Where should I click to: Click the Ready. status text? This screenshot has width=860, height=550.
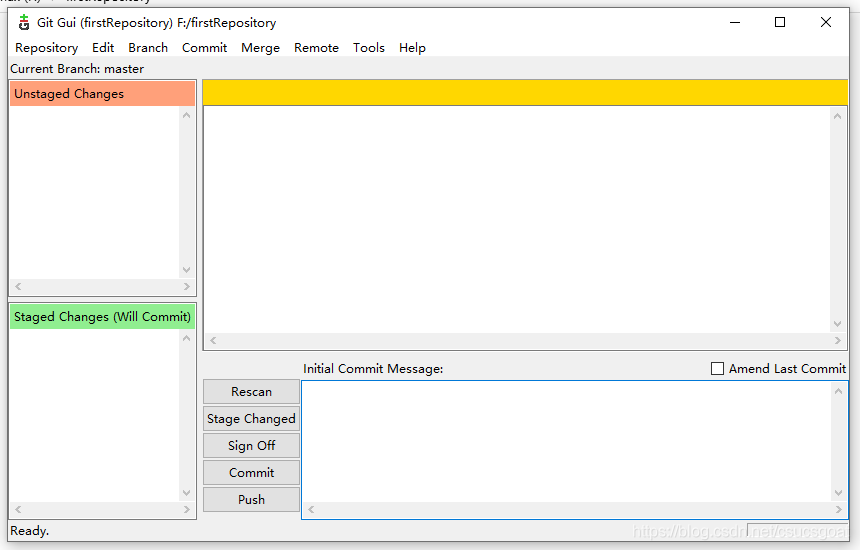[x=30, y=531]
